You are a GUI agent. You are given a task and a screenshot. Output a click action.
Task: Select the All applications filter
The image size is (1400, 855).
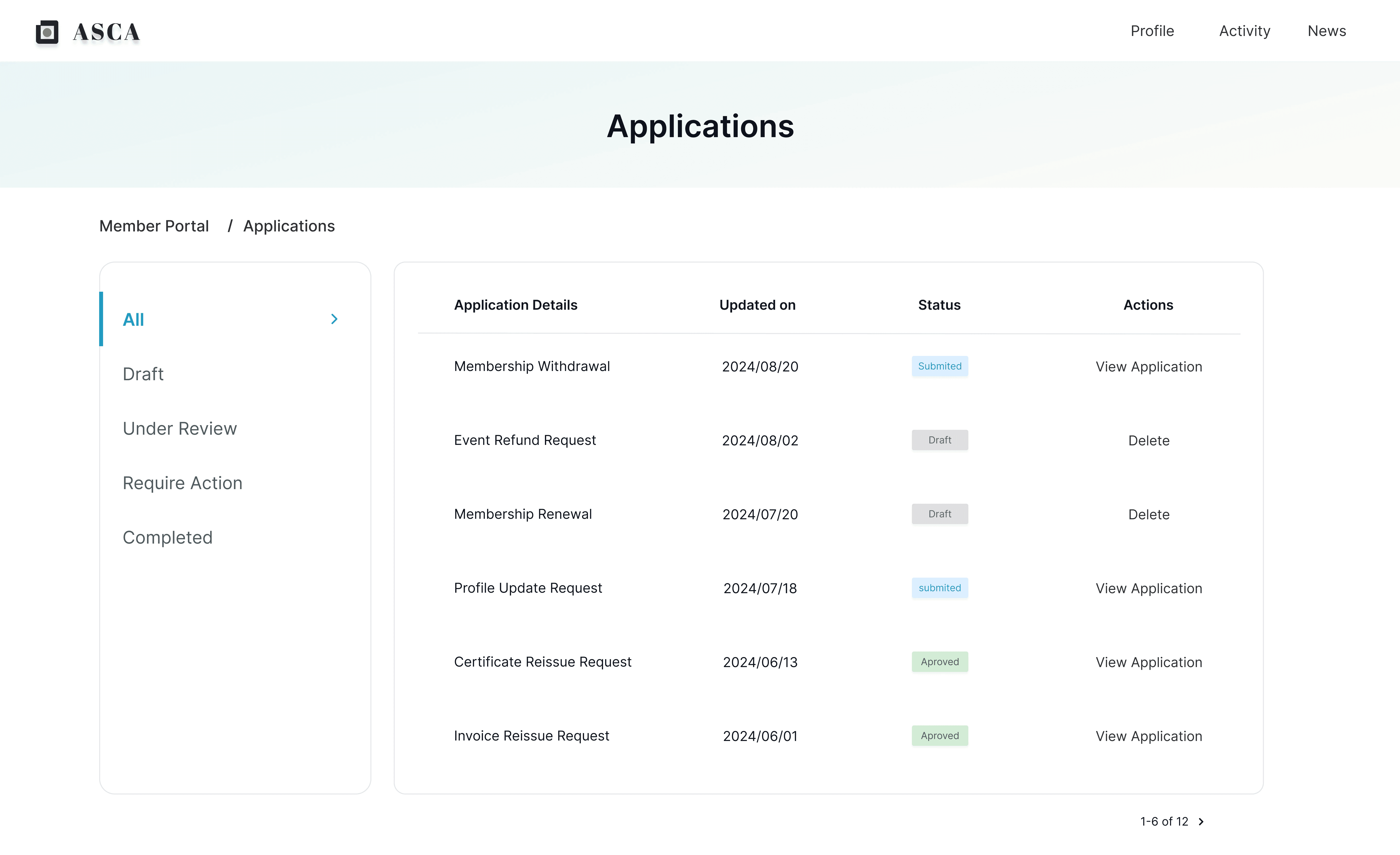[x=133, y=319]
